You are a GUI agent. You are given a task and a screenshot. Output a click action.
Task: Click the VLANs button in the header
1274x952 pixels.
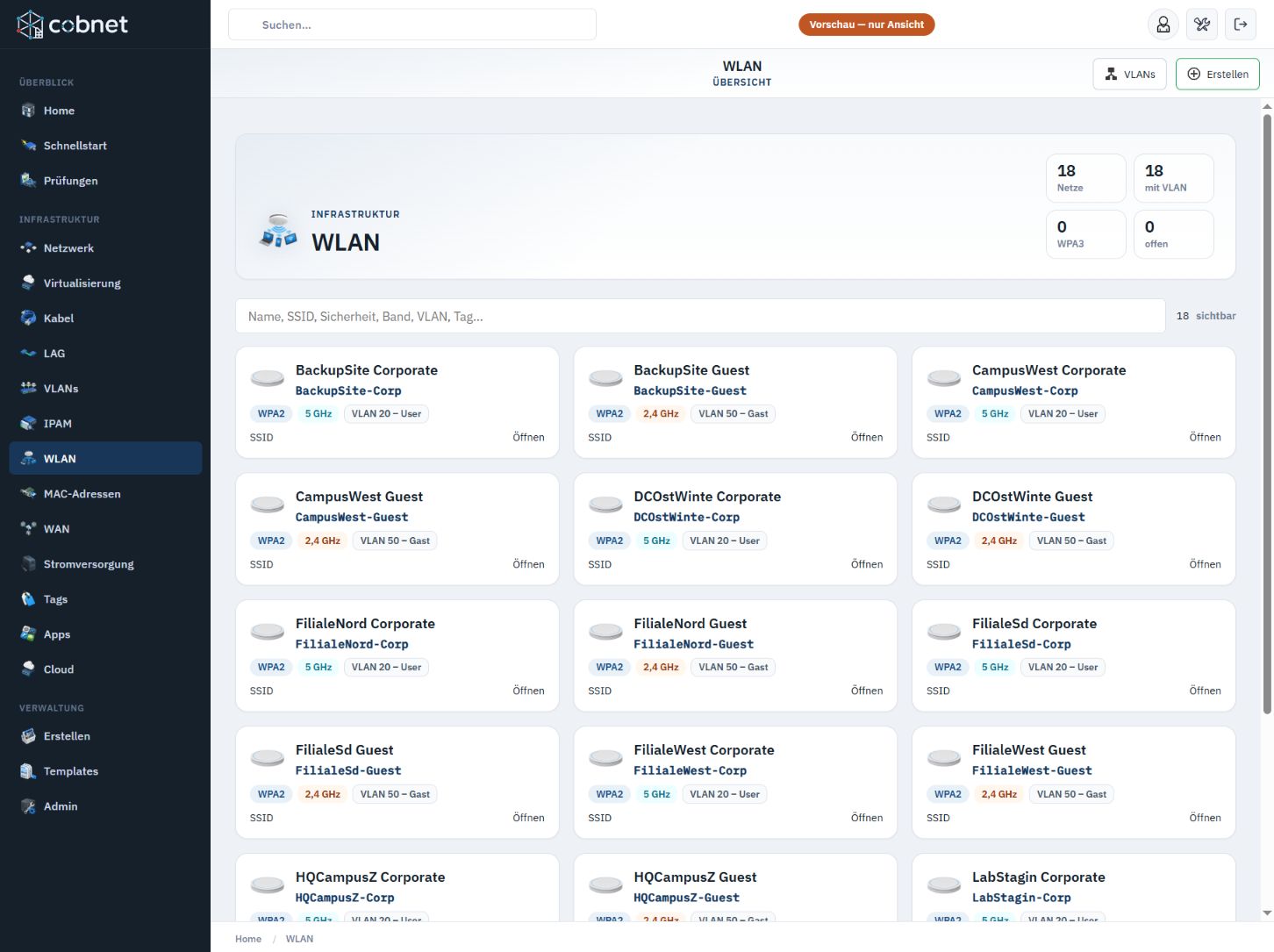click(1129, 74)
